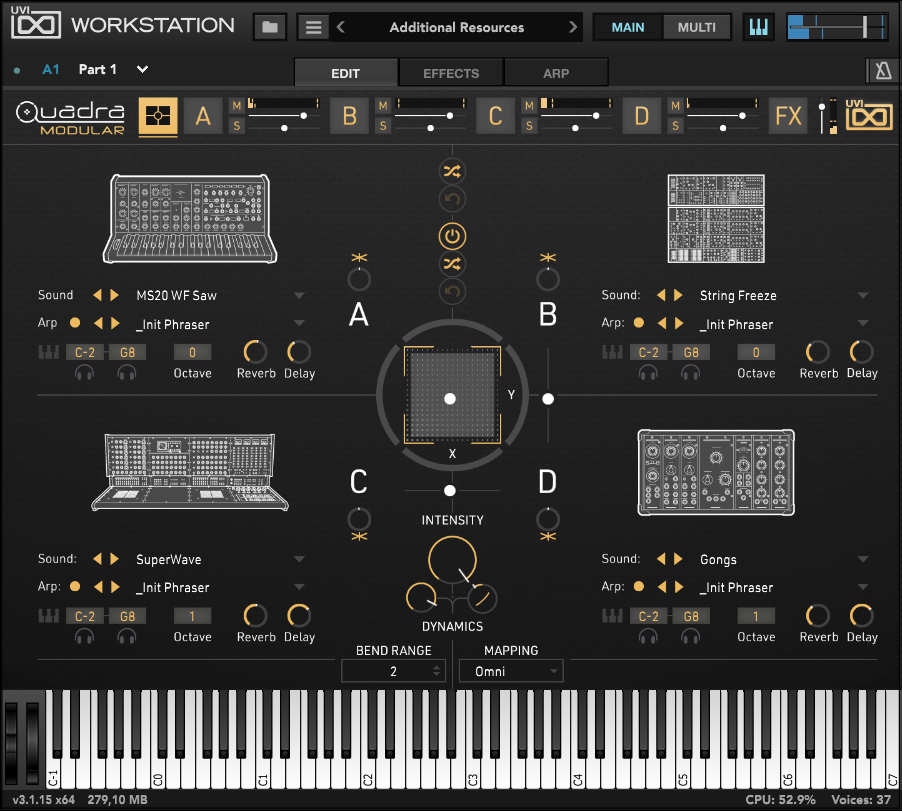The width and height of the screenshot is (902, 811).
Task: Solo layer C with the S button
Action: tap(529, 125)
